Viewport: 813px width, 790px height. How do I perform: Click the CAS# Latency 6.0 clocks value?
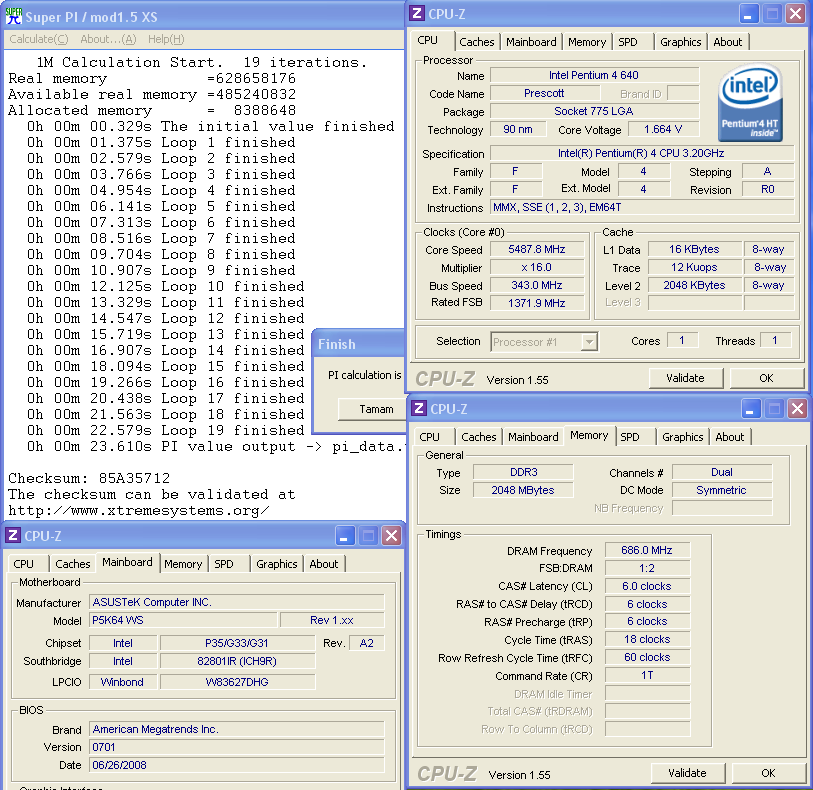coord(647,586)
